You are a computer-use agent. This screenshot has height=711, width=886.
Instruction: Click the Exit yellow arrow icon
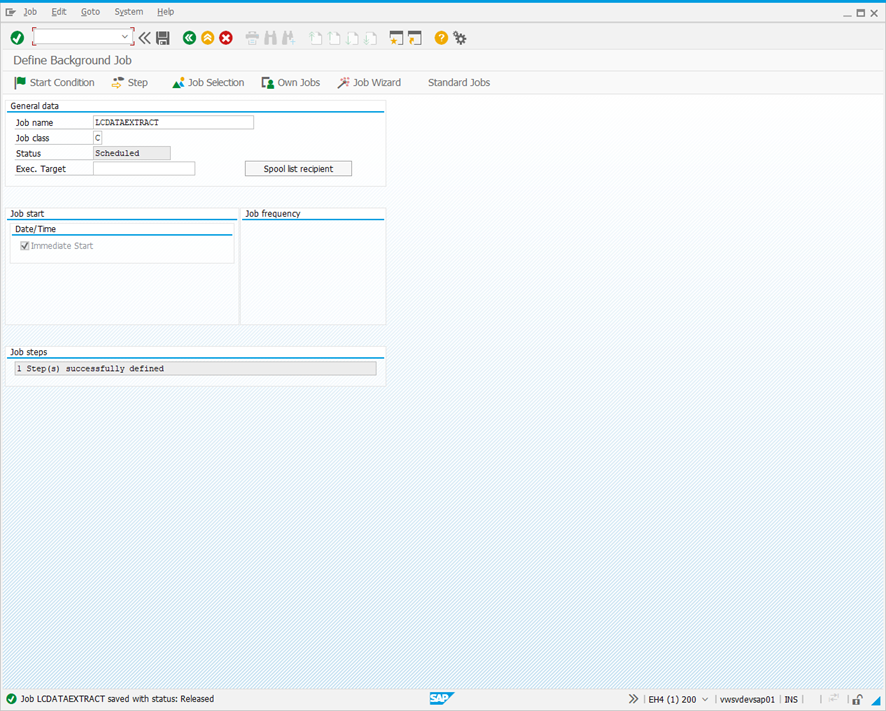coord(207,37)
